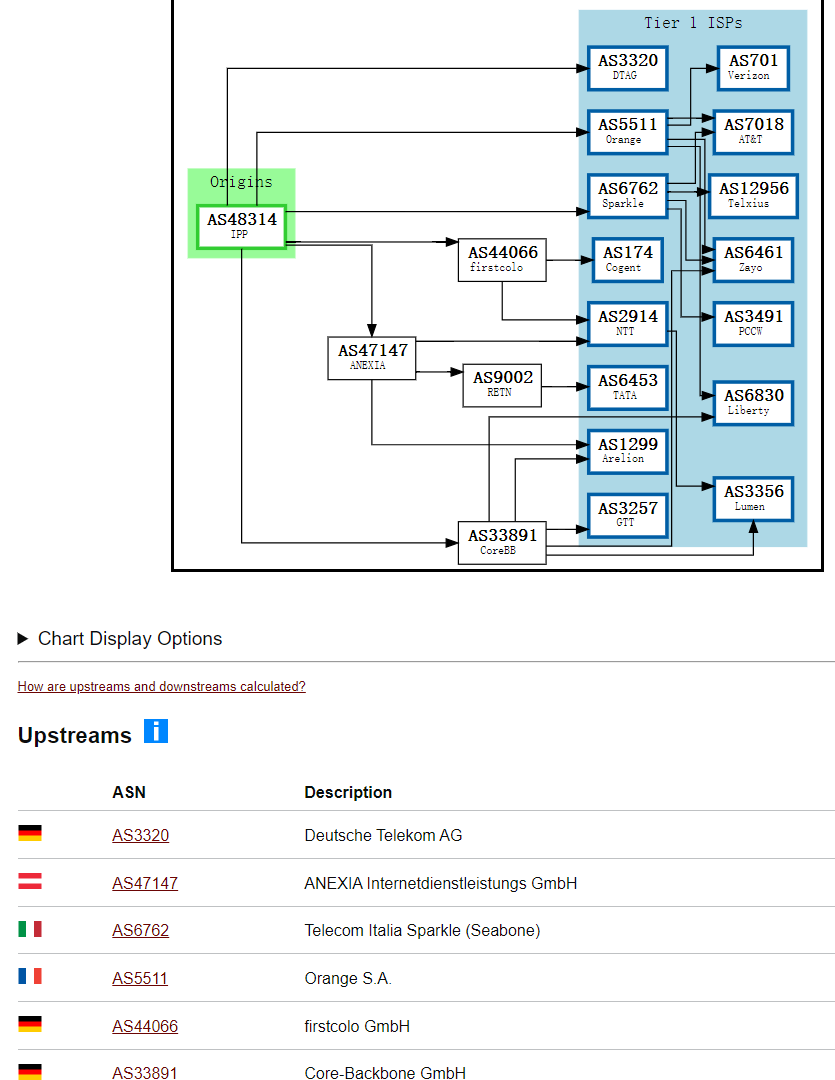The width and height of the screenshot is (835, 1080).
Task: Select the AS44066 firstcolo node in the graph
Action: coord(502,260)
